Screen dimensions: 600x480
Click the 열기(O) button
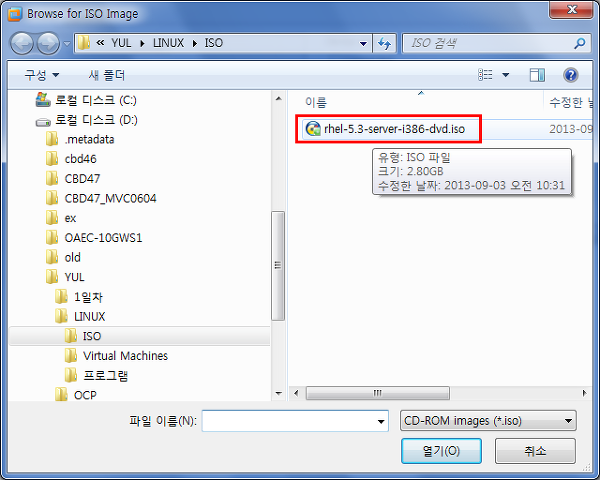441,451
